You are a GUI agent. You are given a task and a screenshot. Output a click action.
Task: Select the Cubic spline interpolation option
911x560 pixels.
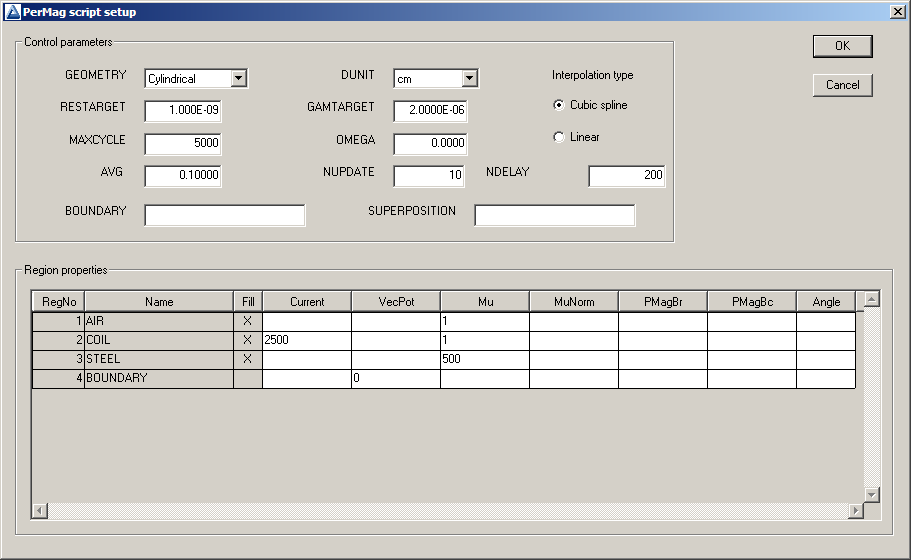point(559,105)
